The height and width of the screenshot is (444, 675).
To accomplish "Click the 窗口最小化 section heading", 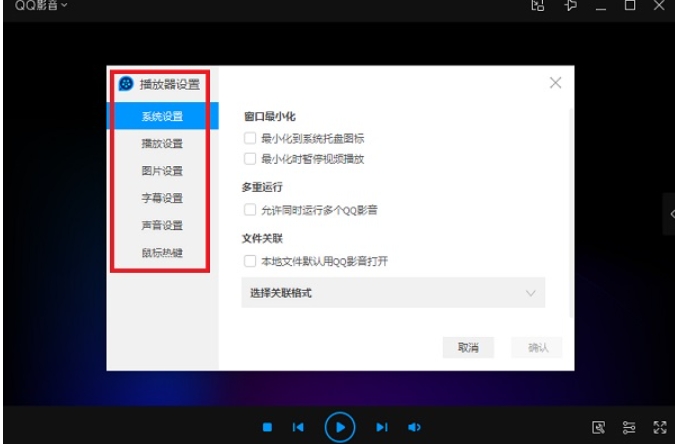I will click(269, 116).
